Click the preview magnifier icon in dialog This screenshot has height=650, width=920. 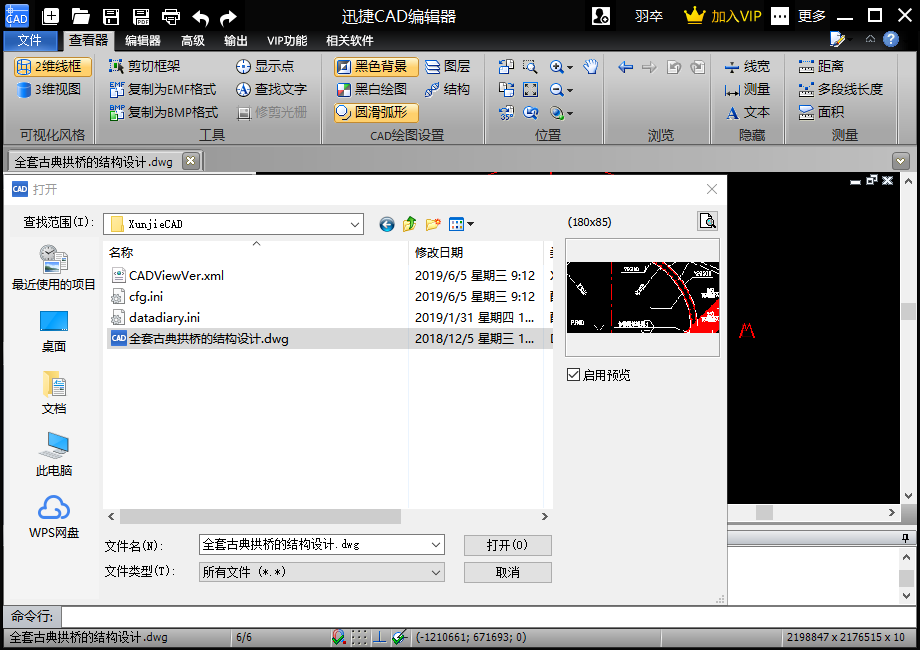click(x=708, y=221)
